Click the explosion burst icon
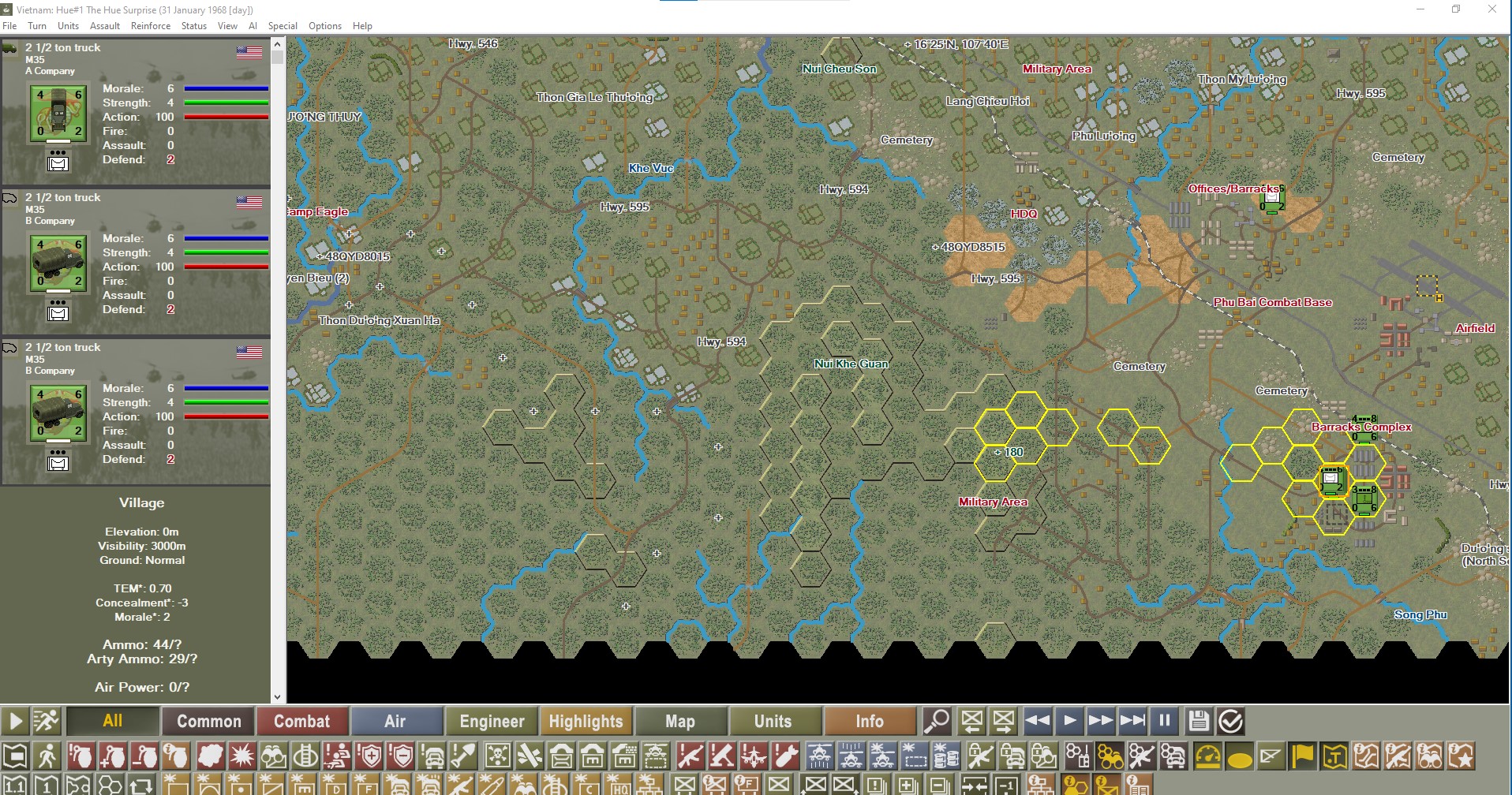Viewport: 1512px width, 795px height. tap(241, 756)
